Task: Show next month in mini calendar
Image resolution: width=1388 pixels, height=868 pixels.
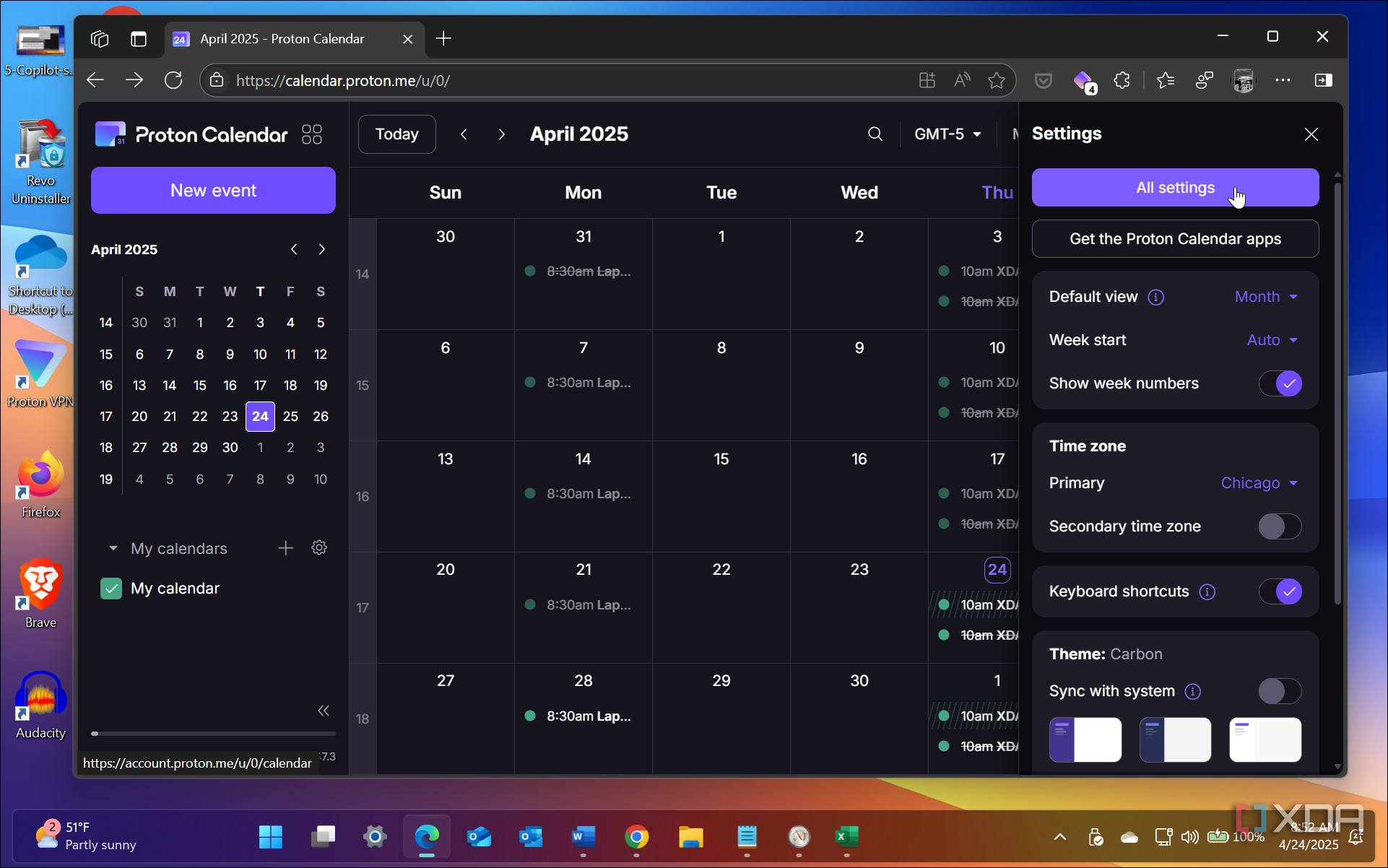Action: [322, 249]
